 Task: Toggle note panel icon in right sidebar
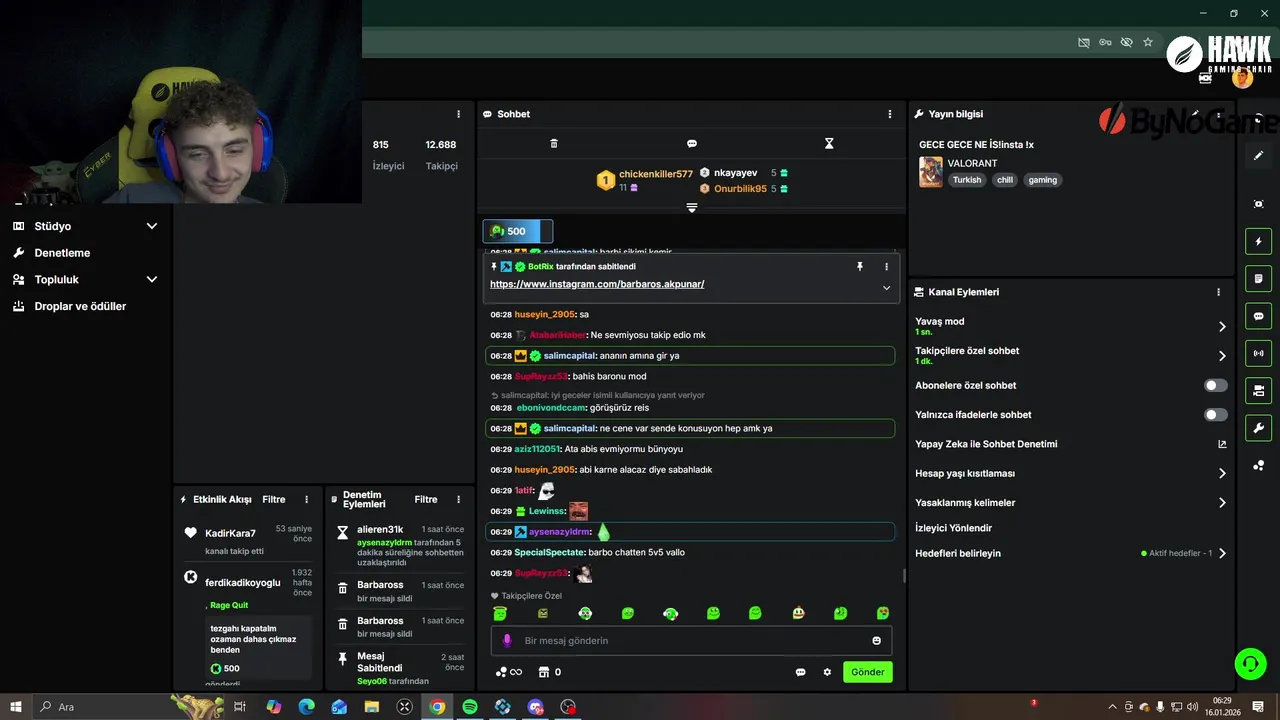tap(1258, 278)
